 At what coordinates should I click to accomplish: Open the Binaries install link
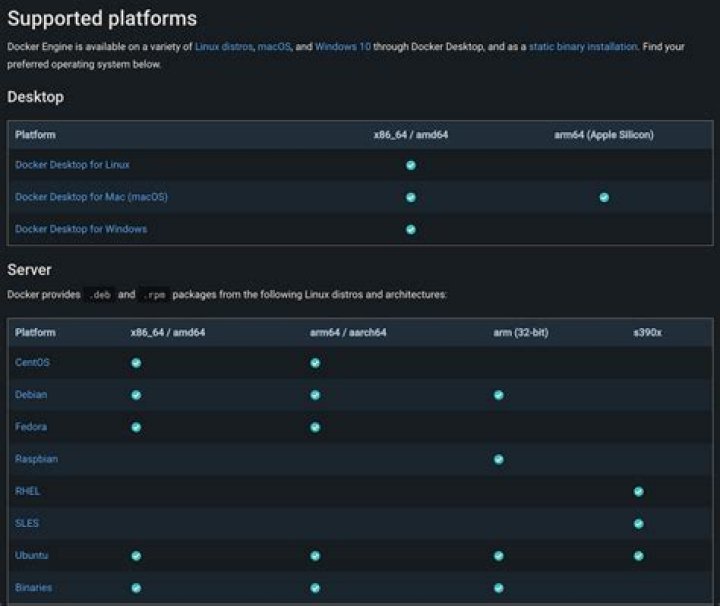(x=33, y=588)
